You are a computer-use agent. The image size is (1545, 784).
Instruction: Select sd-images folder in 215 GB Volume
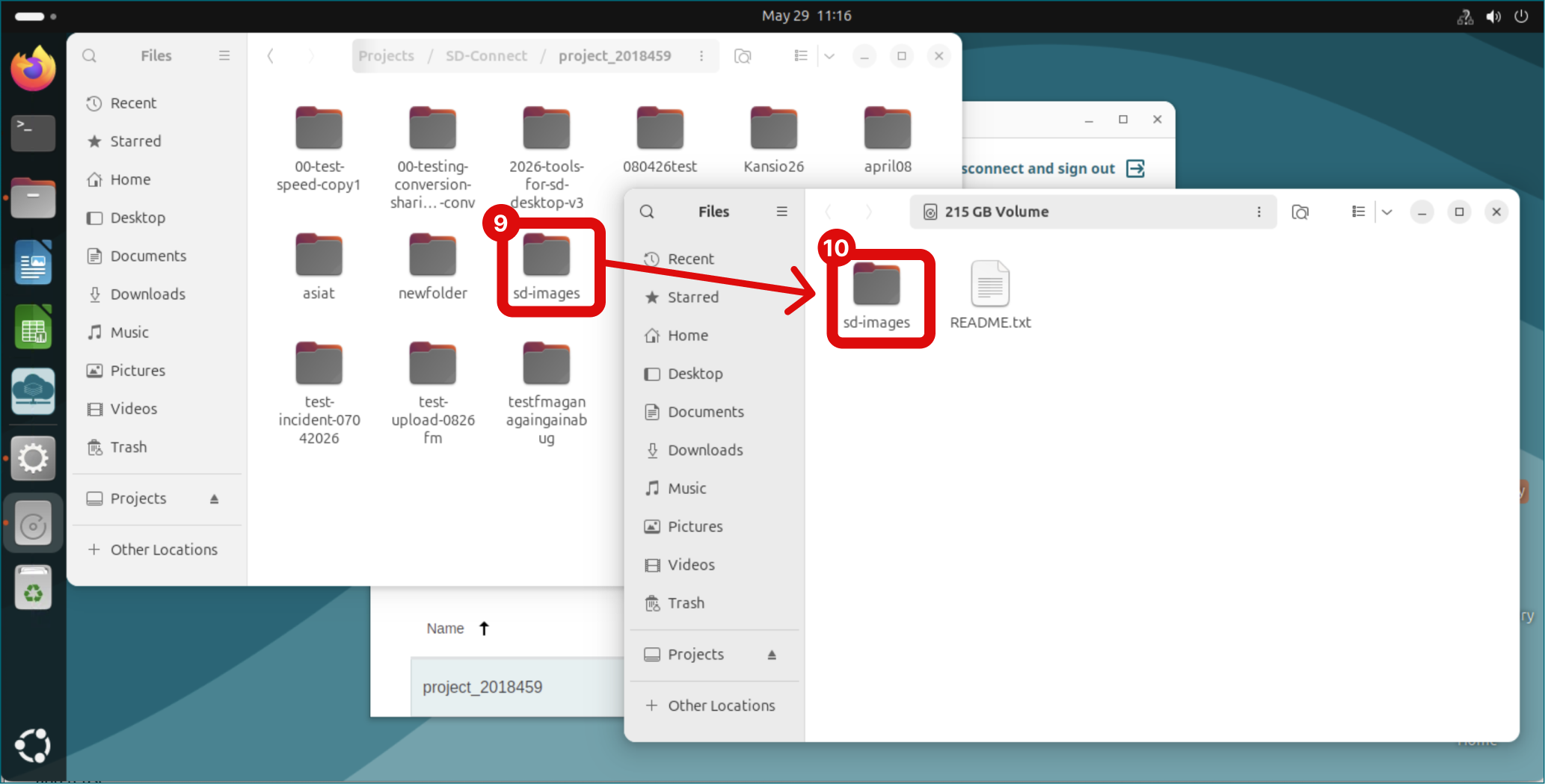click(876, 296)
